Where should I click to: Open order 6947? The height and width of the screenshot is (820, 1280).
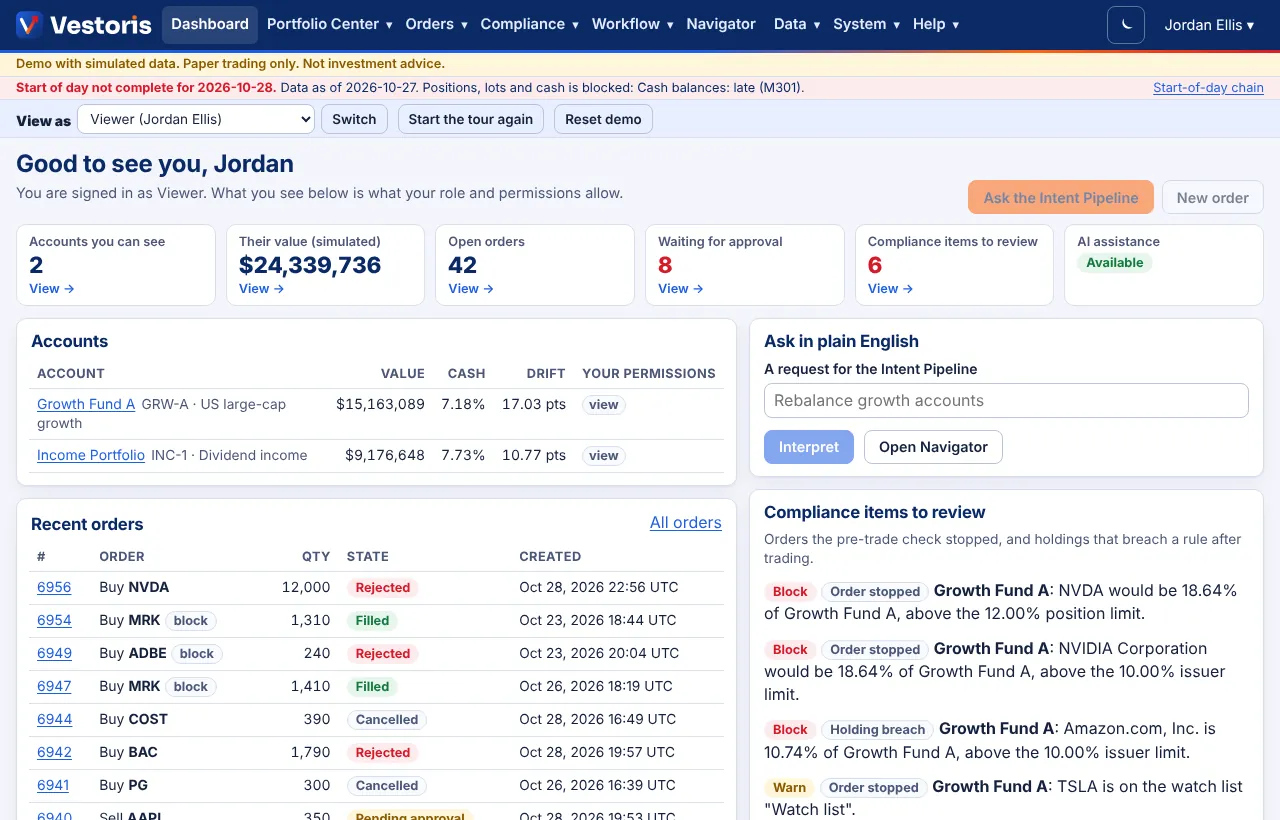pyautogui.click(x=54, y=687)
